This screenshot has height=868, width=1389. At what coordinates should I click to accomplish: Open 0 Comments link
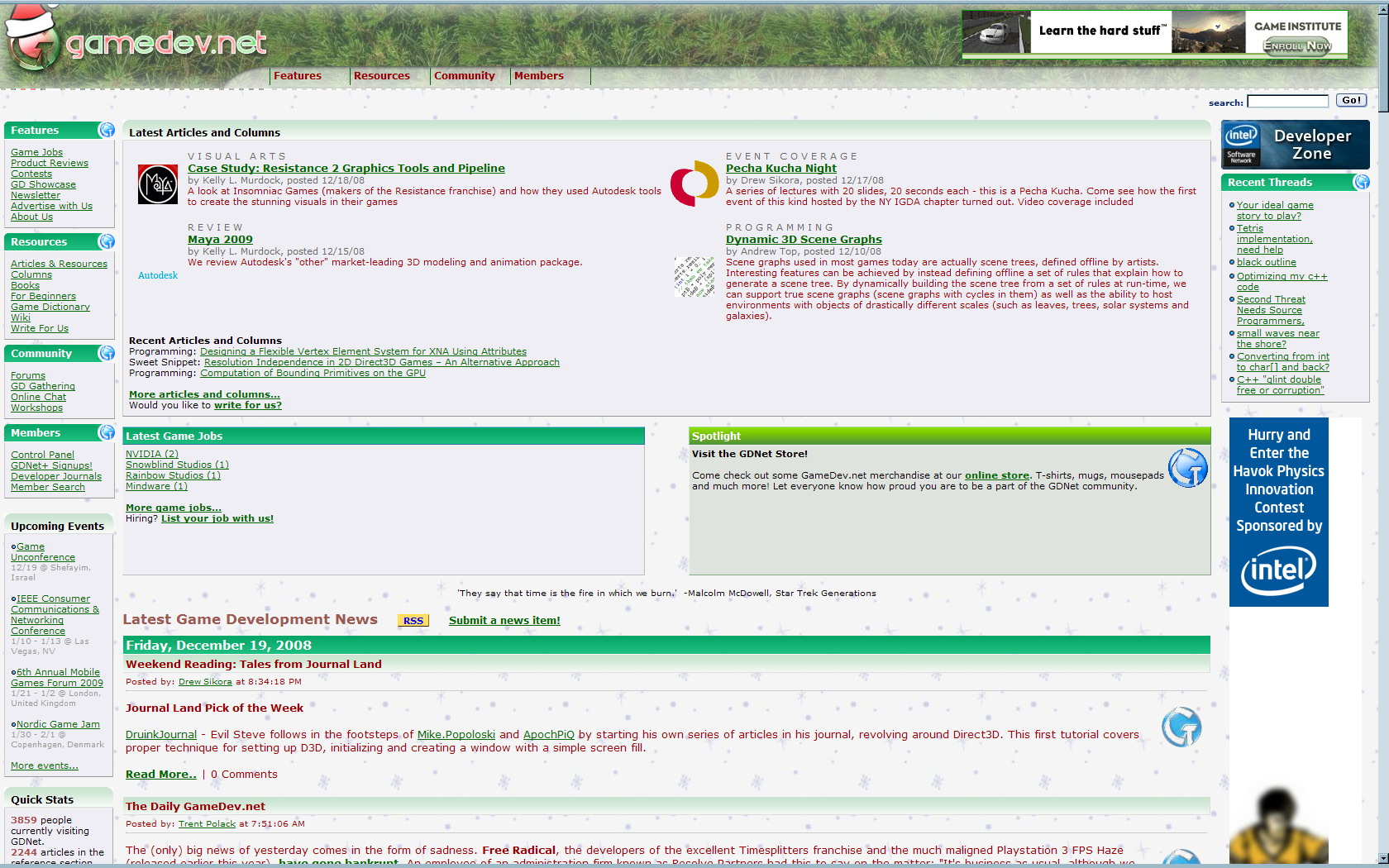(x=244, y=775)
